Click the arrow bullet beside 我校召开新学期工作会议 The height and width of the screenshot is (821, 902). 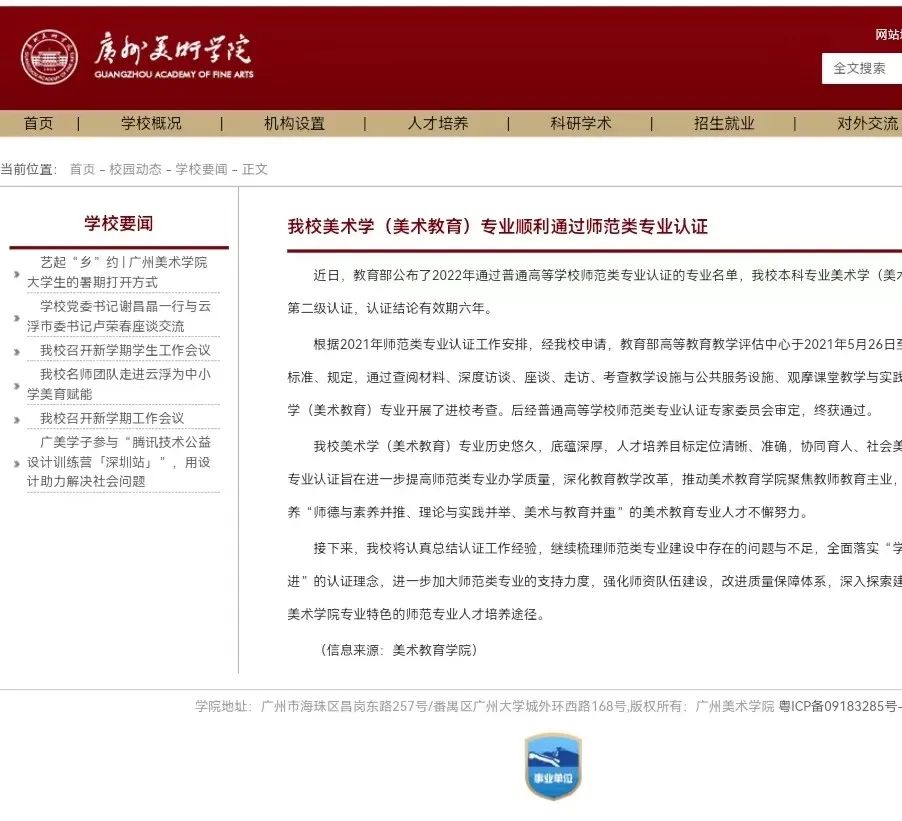[x=17, y=419]
